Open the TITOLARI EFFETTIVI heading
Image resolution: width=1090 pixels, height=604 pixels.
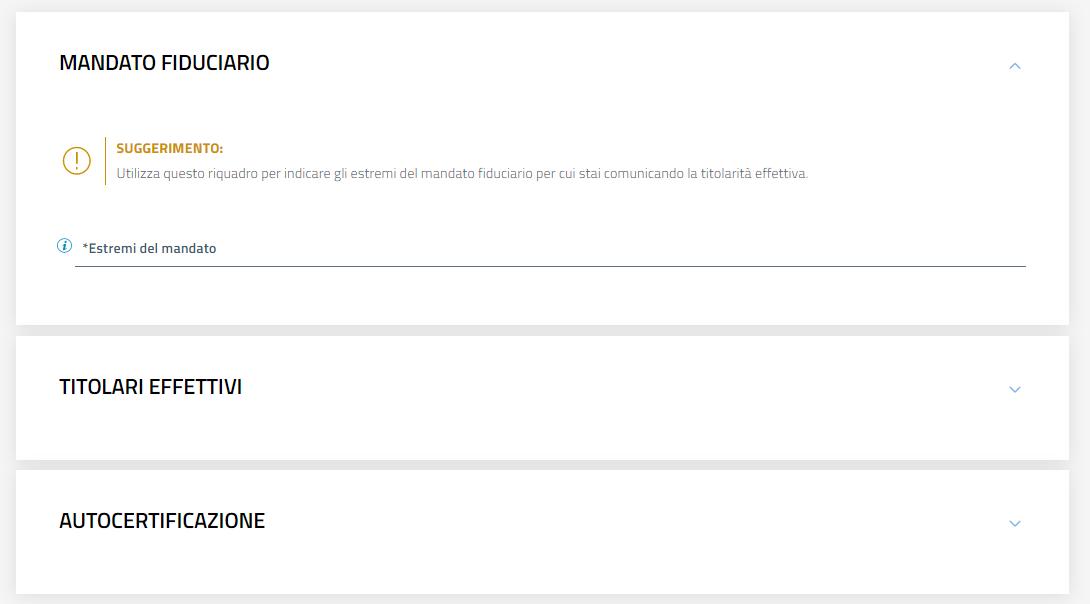click(150, 387)
